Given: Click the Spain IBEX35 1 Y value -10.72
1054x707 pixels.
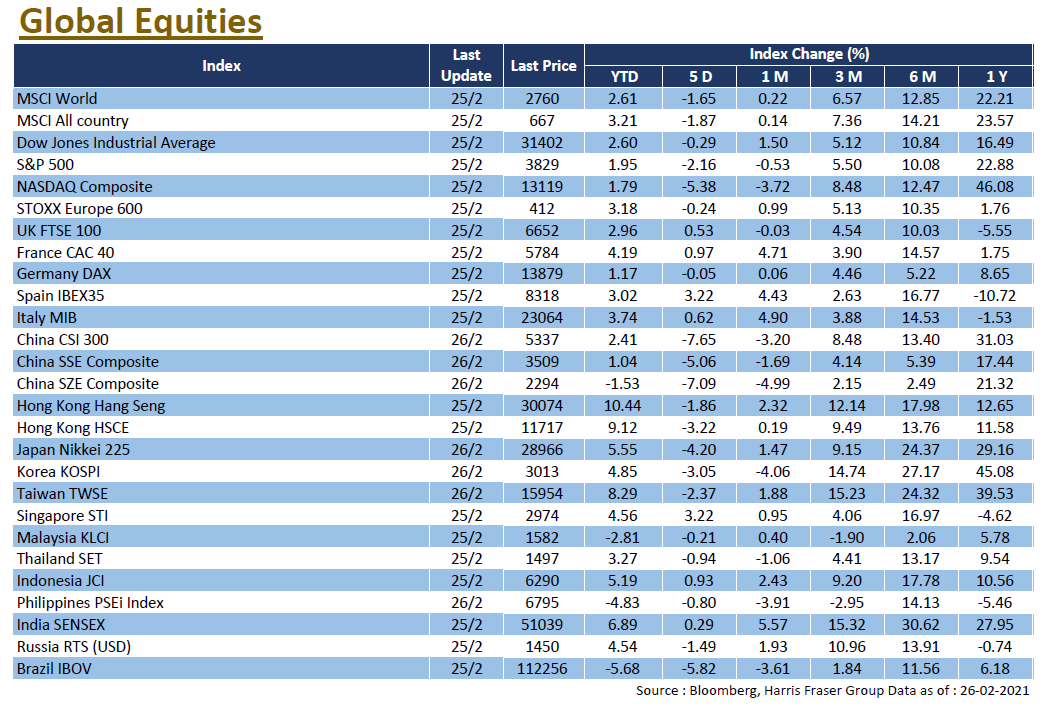Looking at the screenshot, I should pos(994,296).
